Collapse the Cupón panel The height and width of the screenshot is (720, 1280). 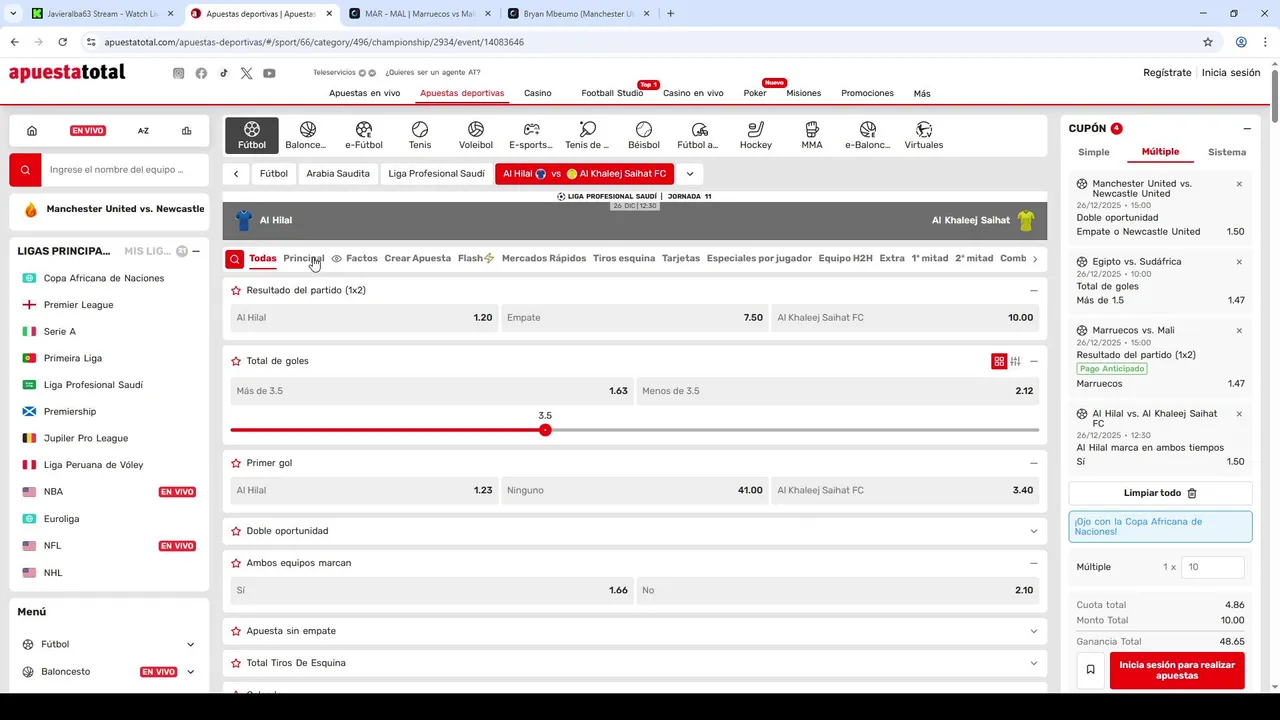pyautogui.click(x=1247, y=129)
